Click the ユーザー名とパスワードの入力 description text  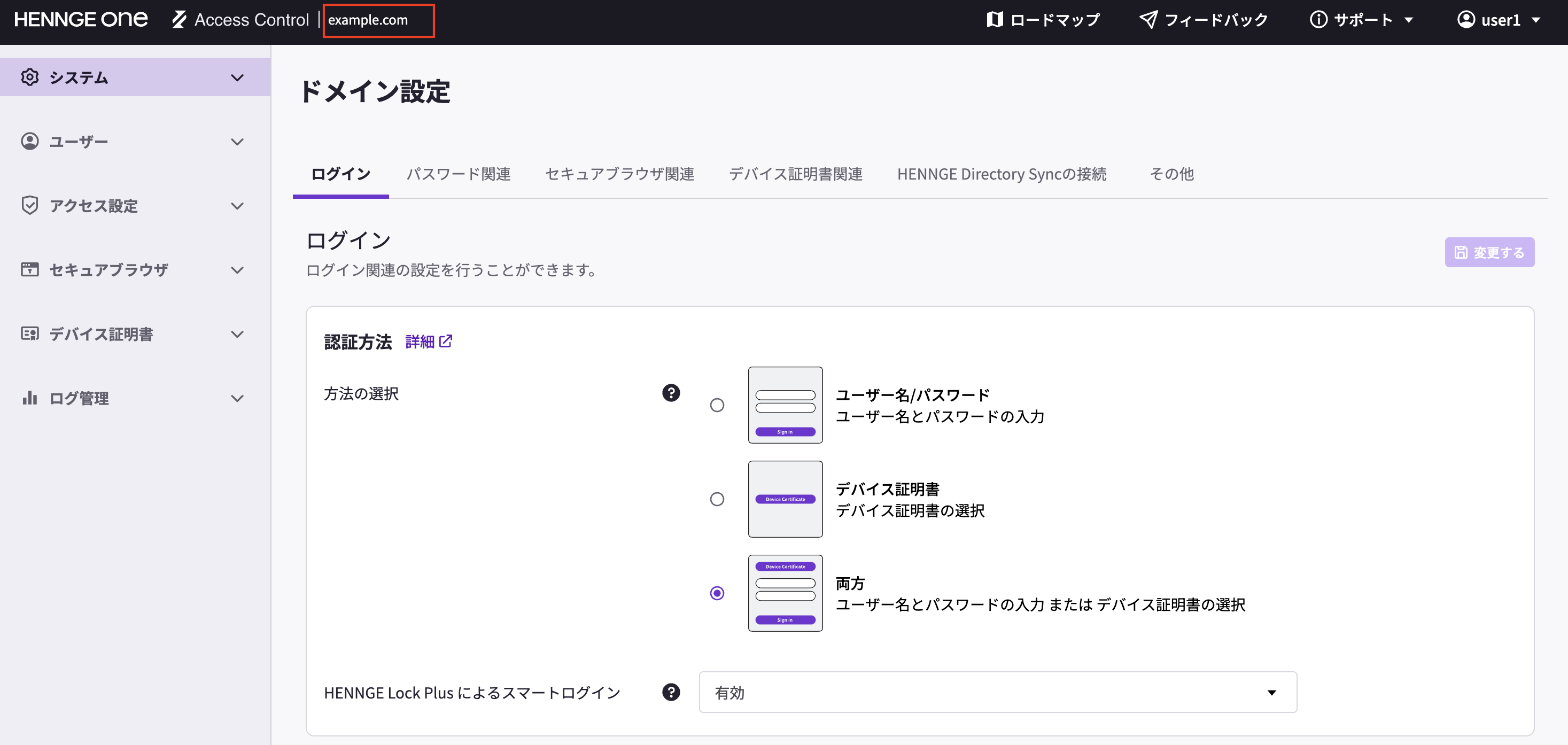pyautogui.click(x=940, y=417)
